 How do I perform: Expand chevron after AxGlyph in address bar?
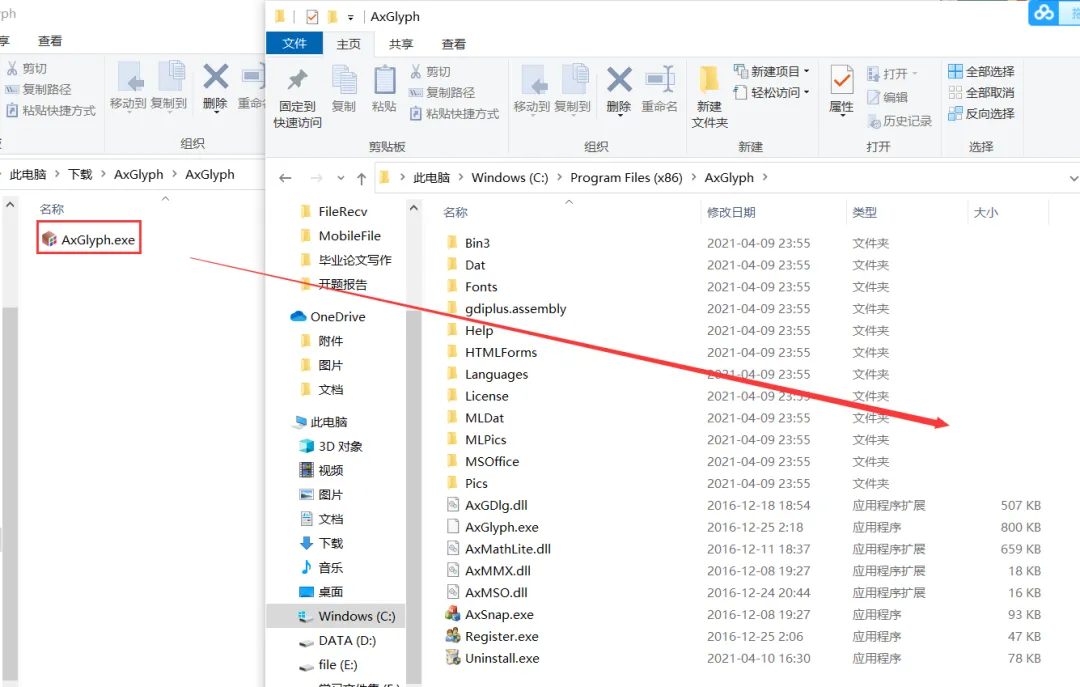(765, 177)
